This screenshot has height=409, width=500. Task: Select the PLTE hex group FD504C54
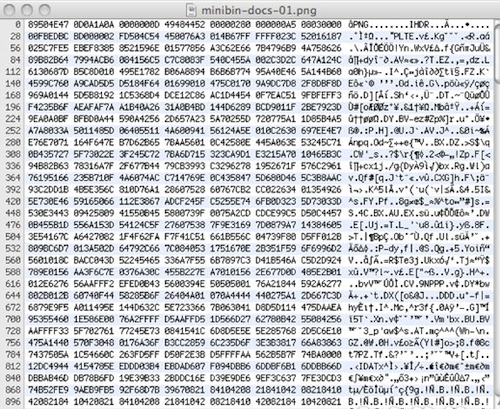139,36
